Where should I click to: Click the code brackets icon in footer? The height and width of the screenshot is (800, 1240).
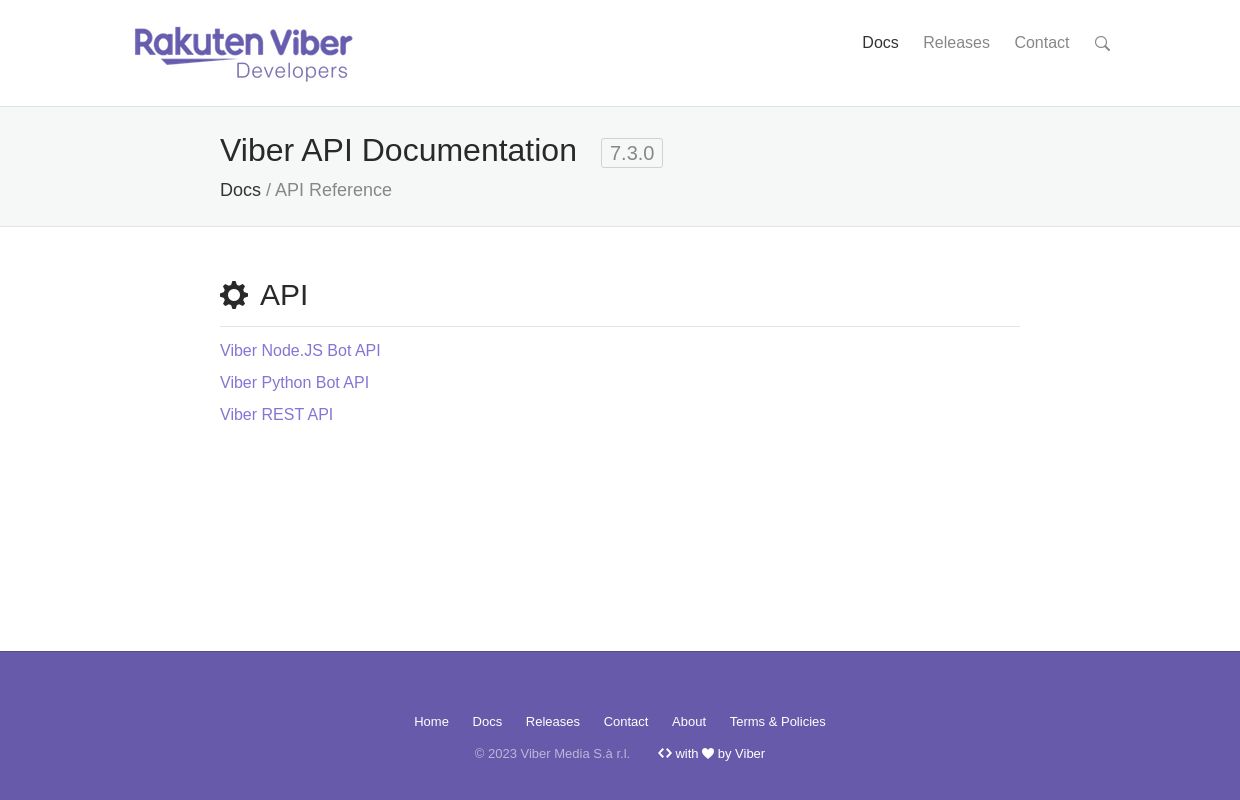pyautogui.click(x=665, y=754)
